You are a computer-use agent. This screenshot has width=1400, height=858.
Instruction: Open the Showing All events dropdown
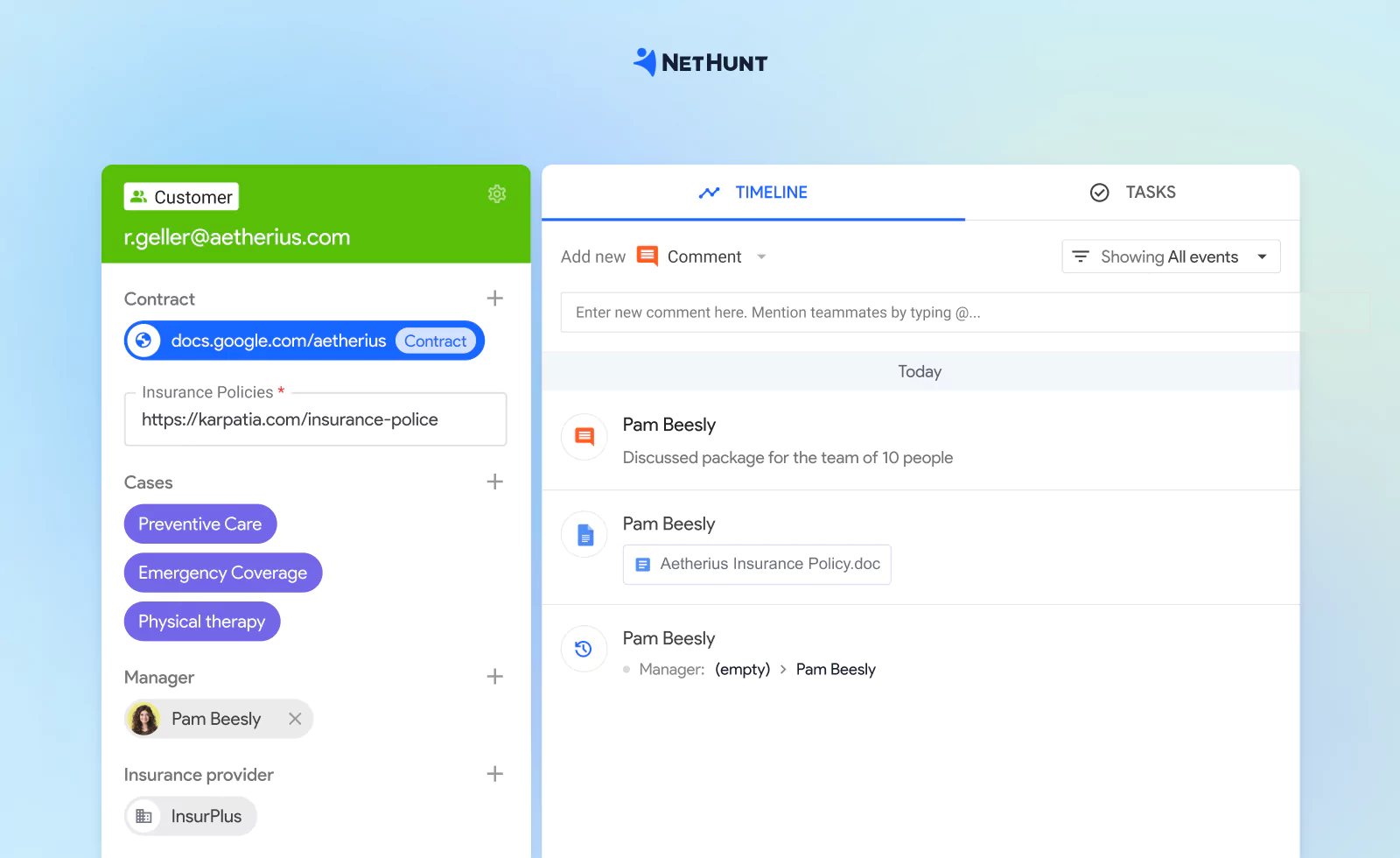tap(1262, 256)
